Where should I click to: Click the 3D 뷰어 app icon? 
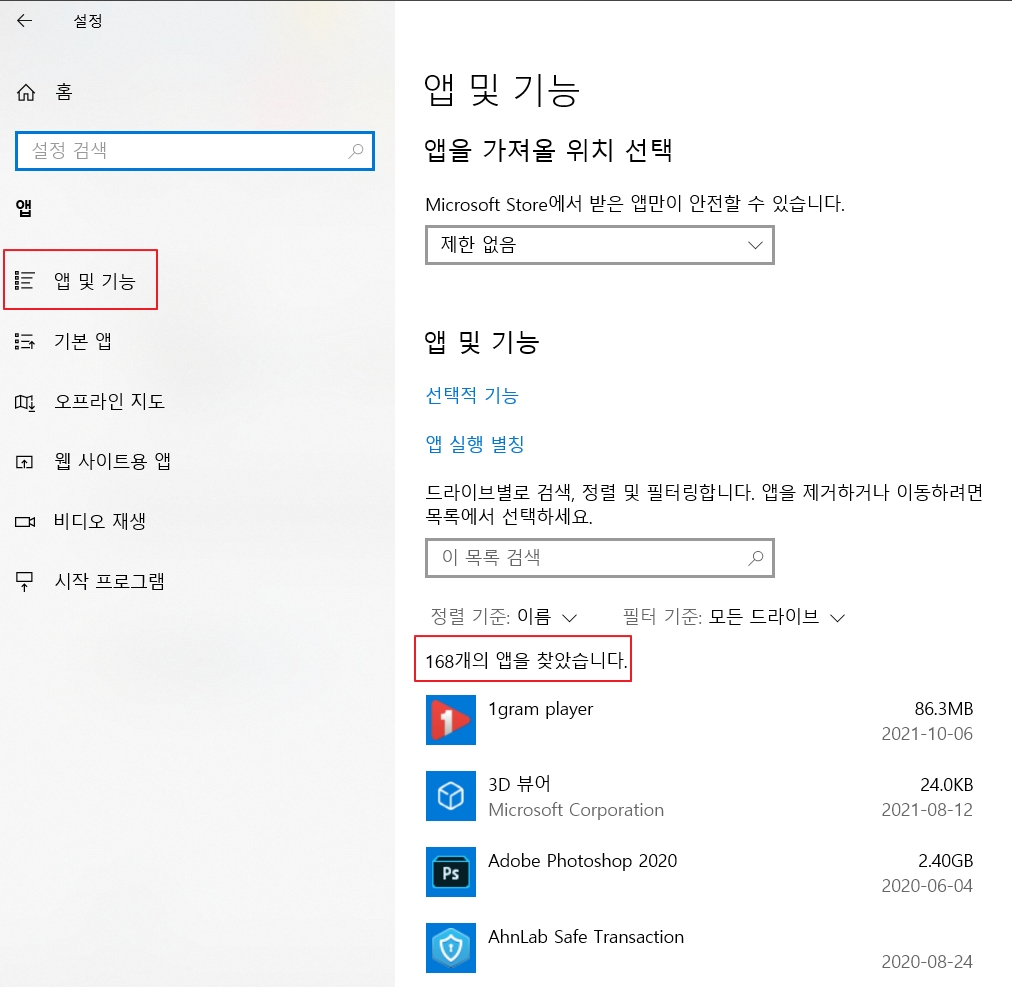coord(450,796)
